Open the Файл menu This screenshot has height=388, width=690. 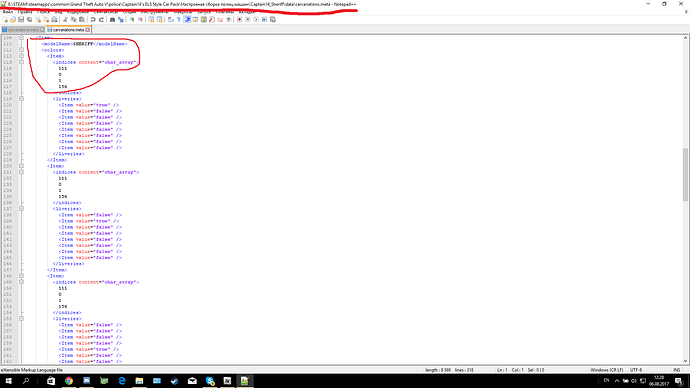point(7,12)
